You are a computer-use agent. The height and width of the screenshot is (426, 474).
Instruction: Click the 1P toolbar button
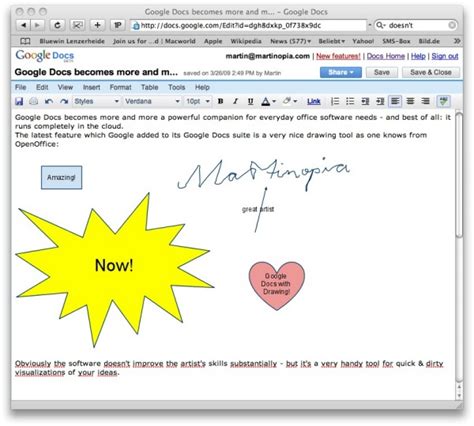[x=118, y=25]
